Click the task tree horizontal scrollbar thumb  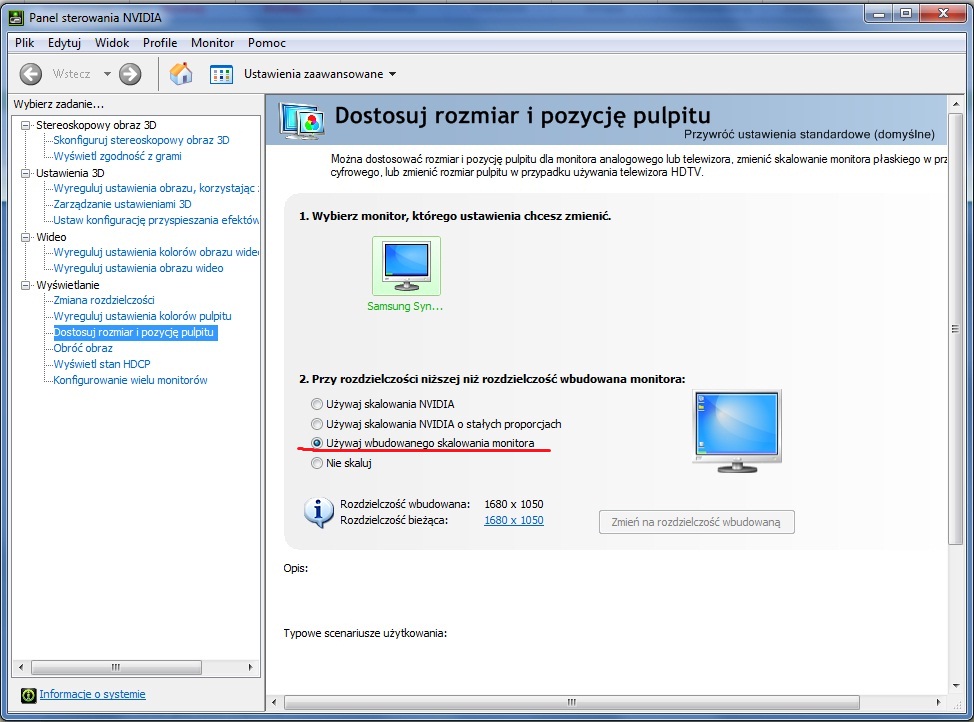116,667
